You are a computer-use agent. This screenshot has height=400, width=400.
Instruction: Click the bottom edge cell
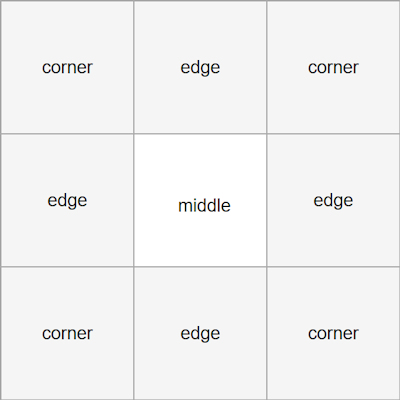tap(200, 333)
